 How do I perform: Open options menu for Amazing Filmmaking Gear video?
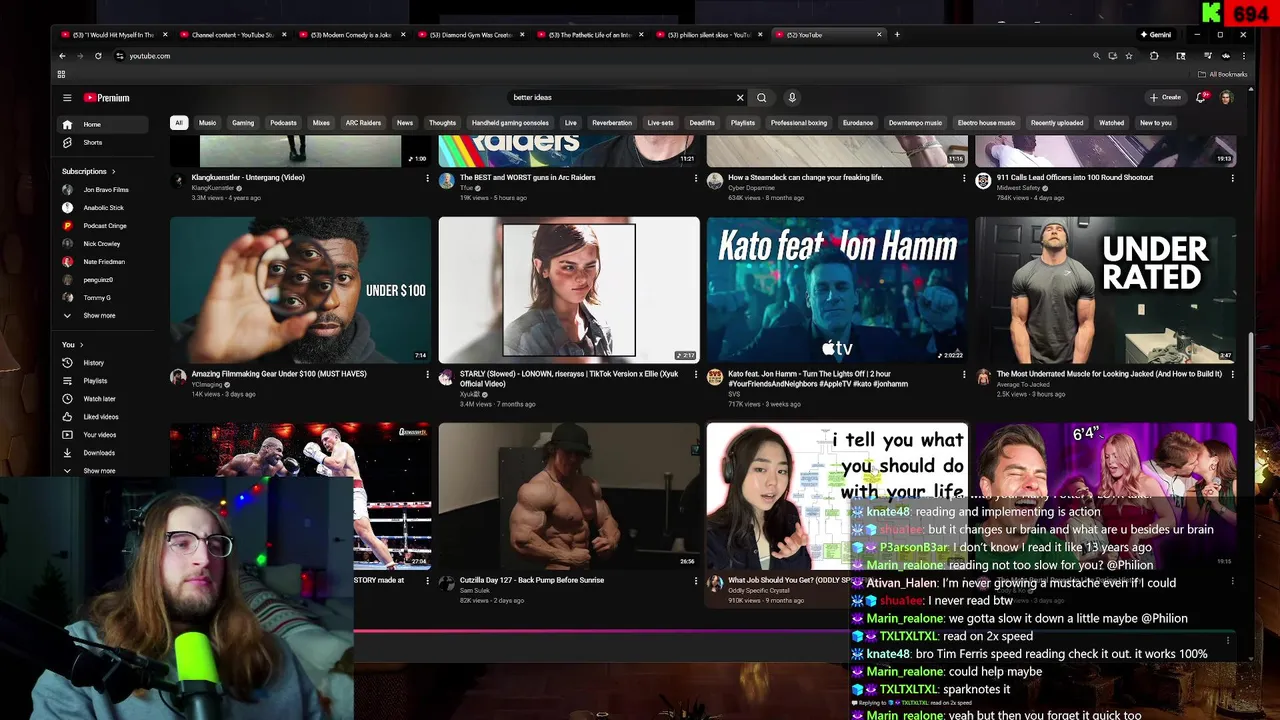(427, 374)
